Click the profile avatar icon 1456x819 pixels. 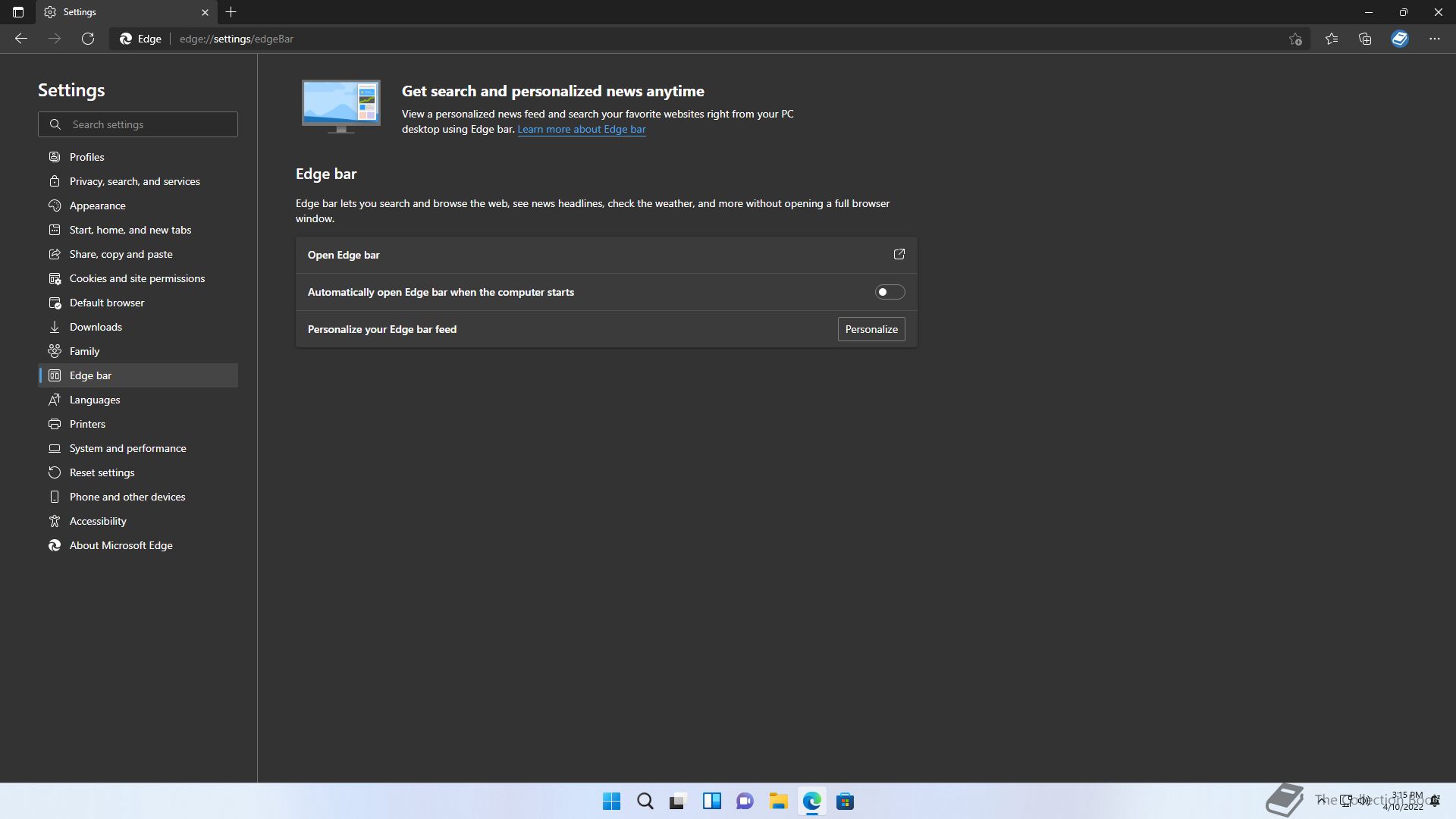pos(1400,39)
